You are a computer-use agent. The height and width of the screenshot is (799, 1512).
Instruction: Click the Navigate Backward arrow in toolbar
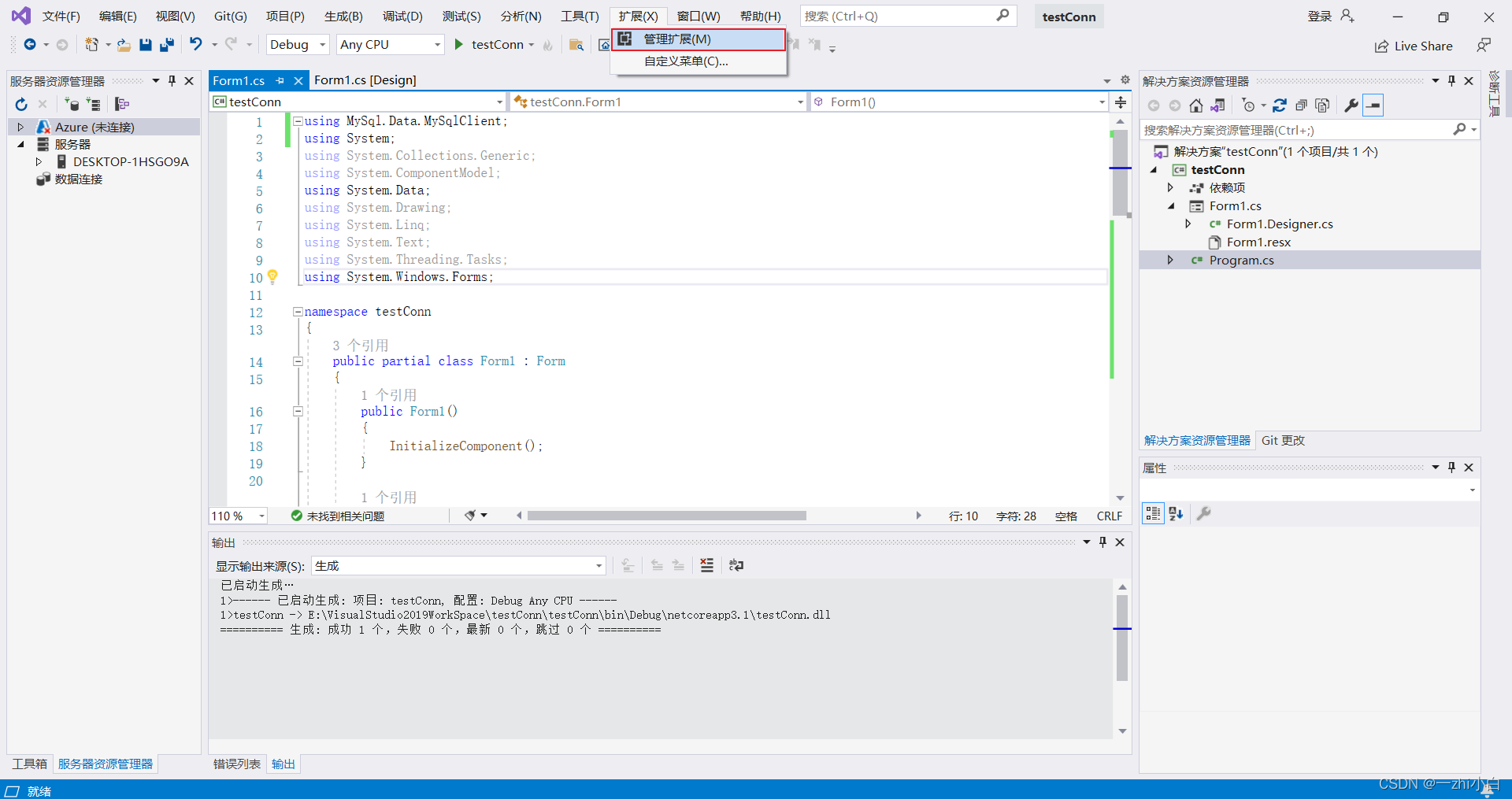(x=29, y=45)
